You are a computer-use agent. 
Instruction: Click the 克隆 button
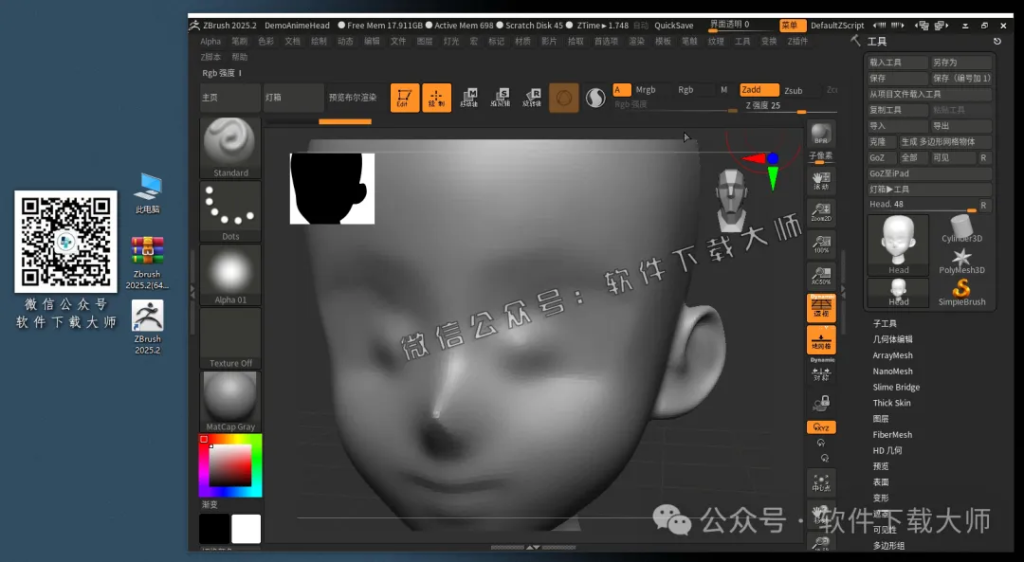pos(882,142)
